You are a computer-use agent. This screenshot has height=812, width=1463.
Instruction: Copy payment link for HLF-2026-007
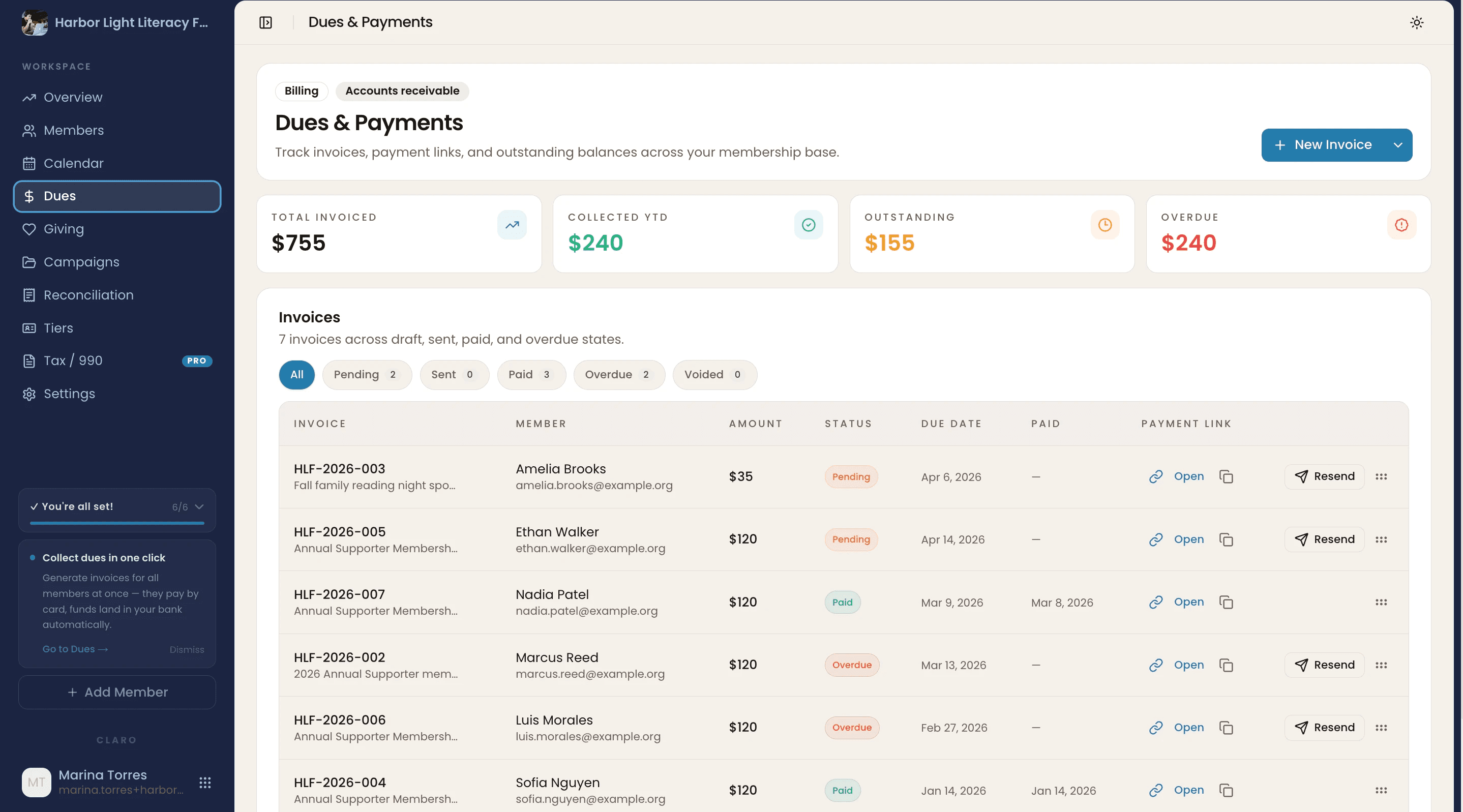[1226, 602]
